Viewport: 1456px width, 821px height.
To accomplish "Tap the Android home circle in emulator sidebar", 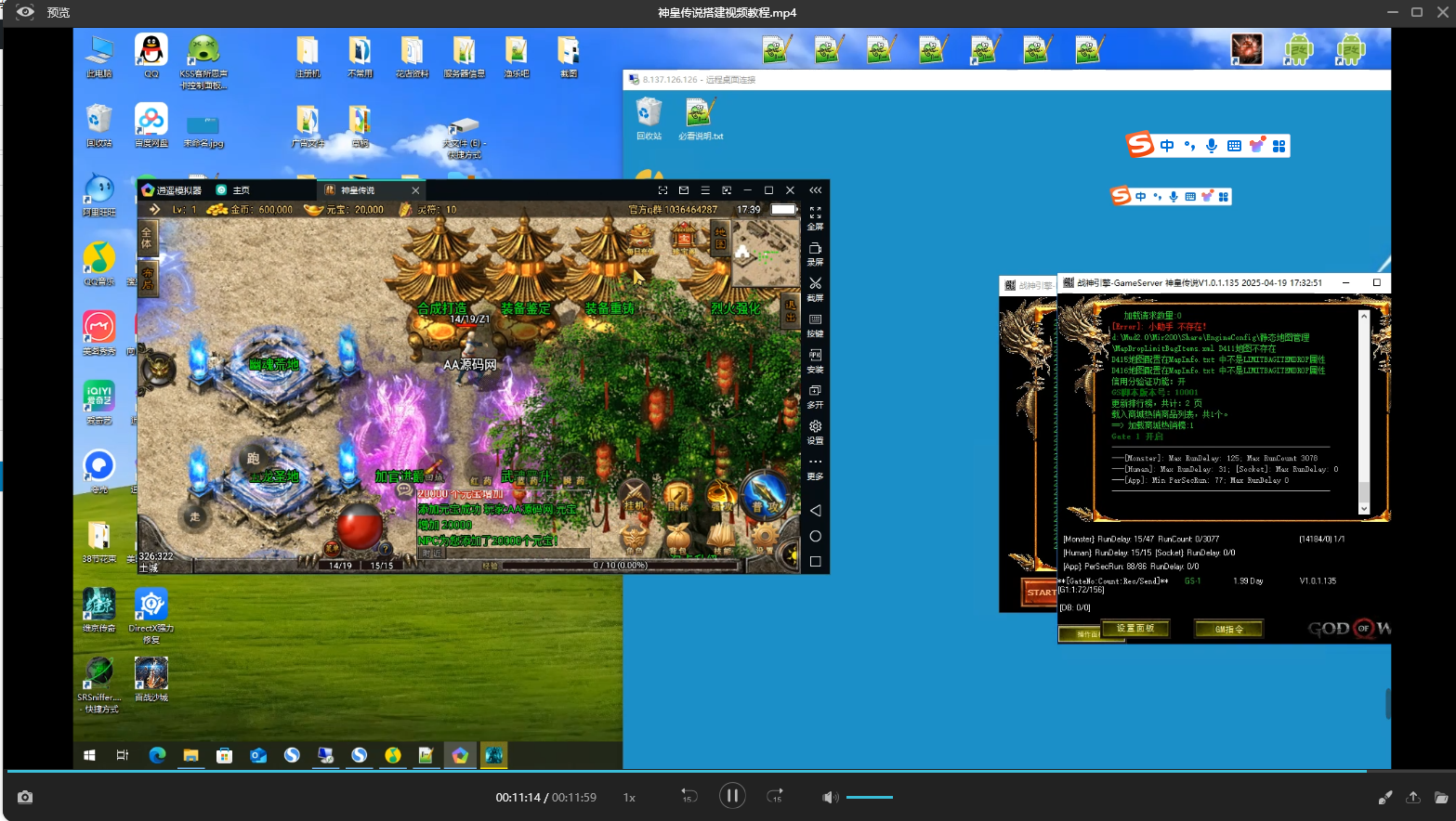I will tap(815, 536).
